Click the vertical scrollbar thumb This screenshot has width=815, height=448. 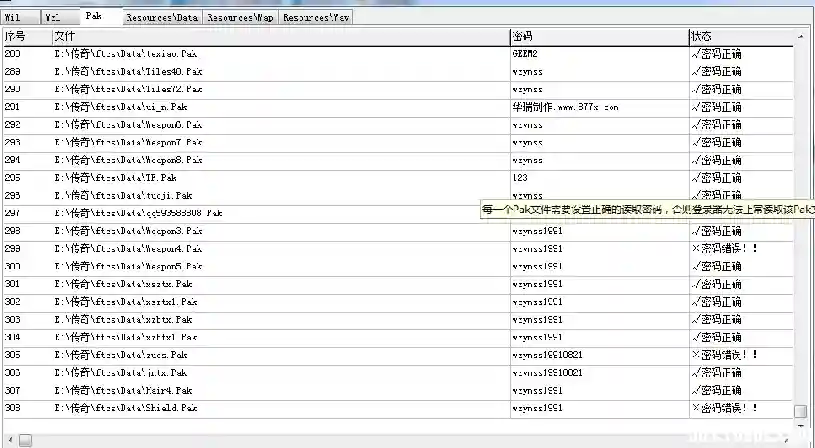point(800,411)
